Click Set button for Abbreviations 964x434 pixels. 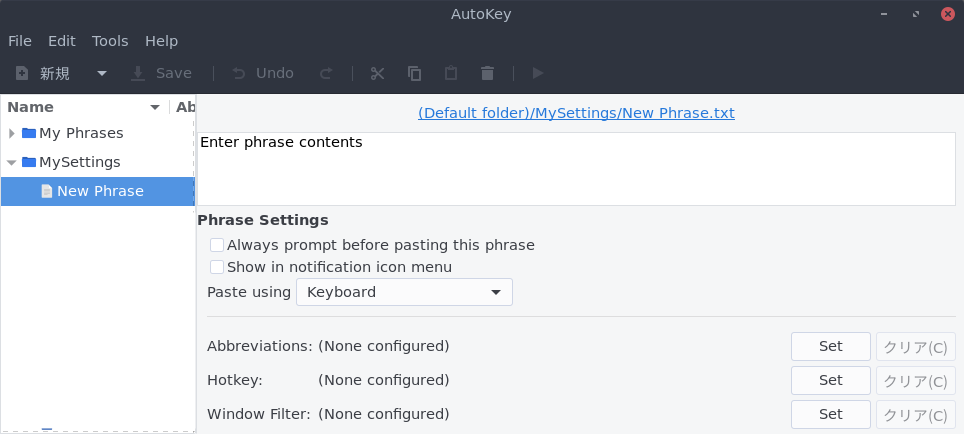coord(831,346)
